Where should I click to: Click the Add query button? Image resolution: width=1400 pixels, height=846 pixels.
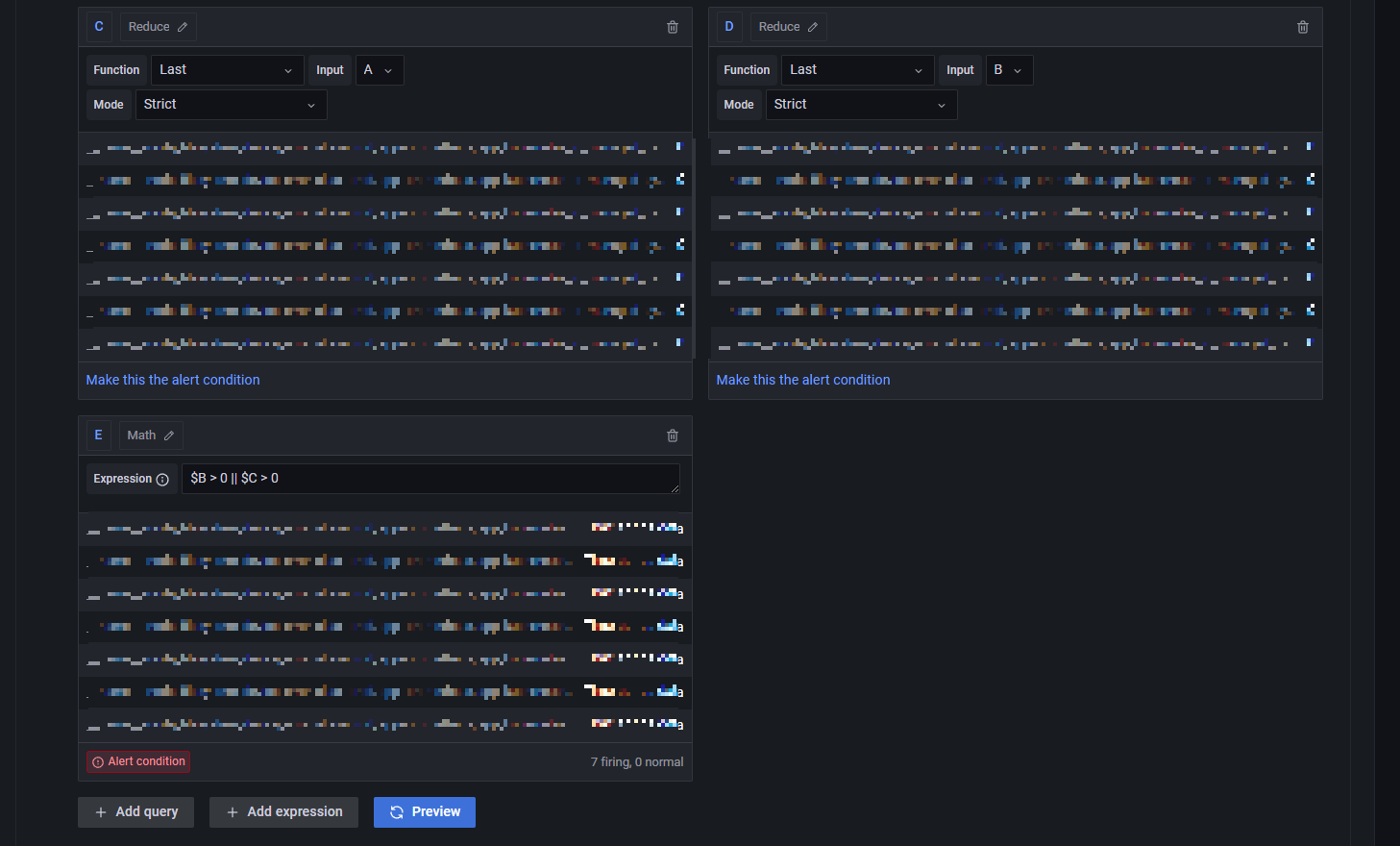135,812
